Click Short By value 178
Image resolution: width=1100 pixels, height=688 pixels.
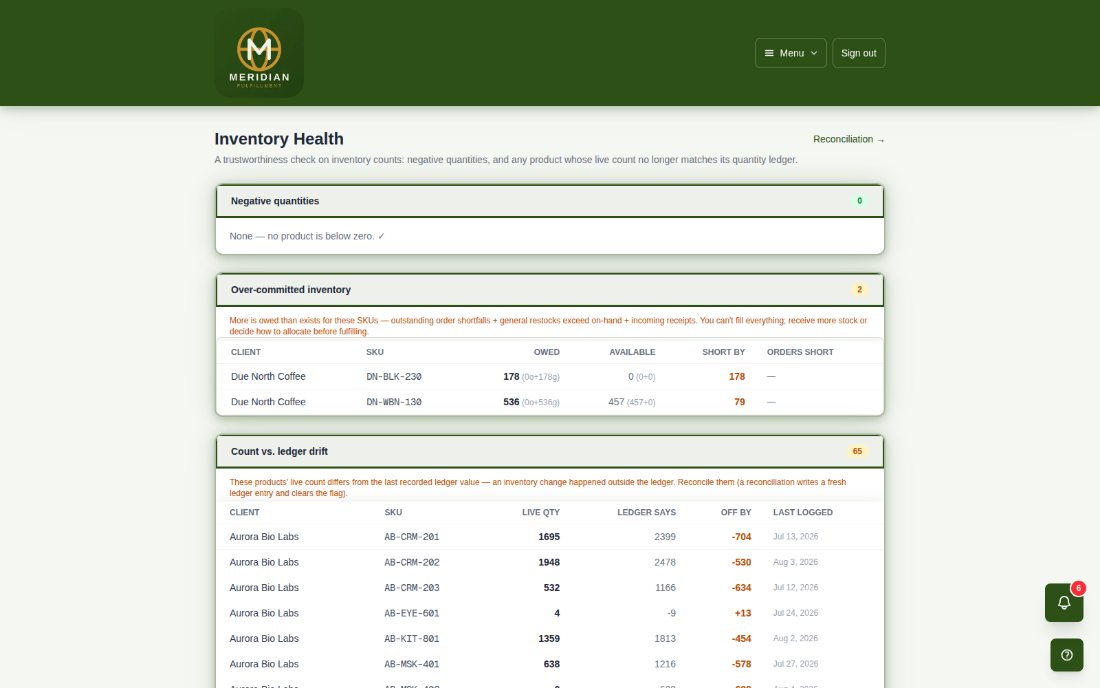pyautogui.click(x=737, y=377)
